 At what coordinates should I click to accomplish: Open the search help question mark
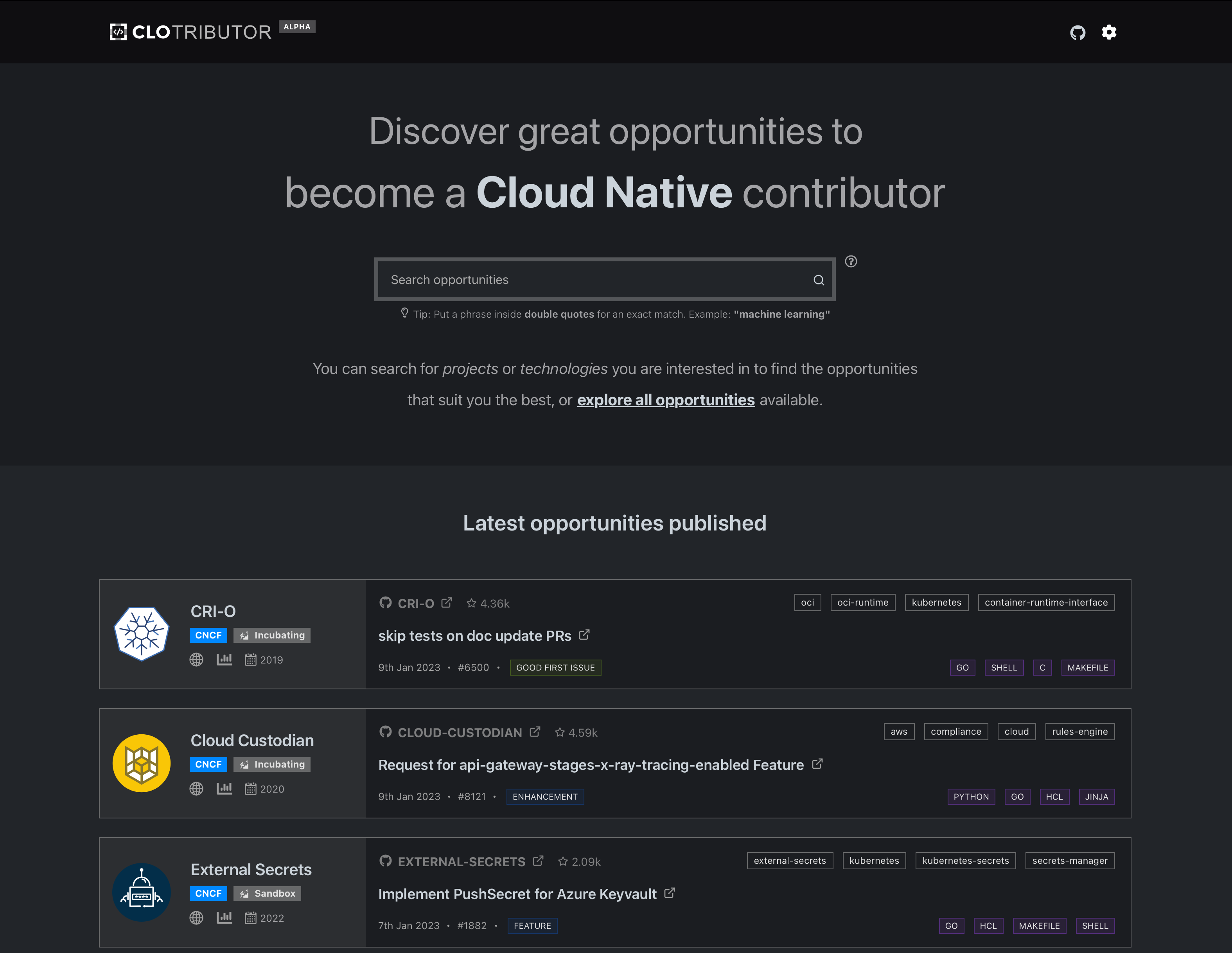[x=851, y=261]
